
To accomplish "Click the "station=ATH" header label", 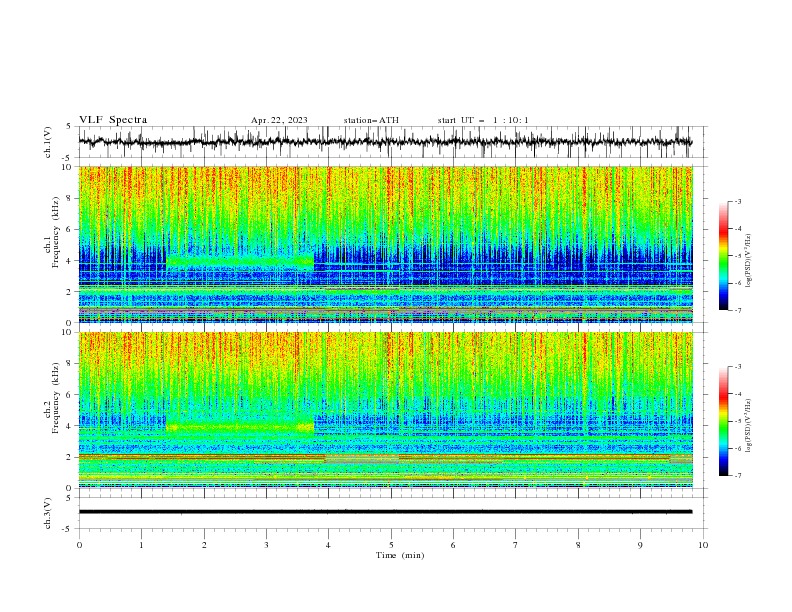I will 371,120.
